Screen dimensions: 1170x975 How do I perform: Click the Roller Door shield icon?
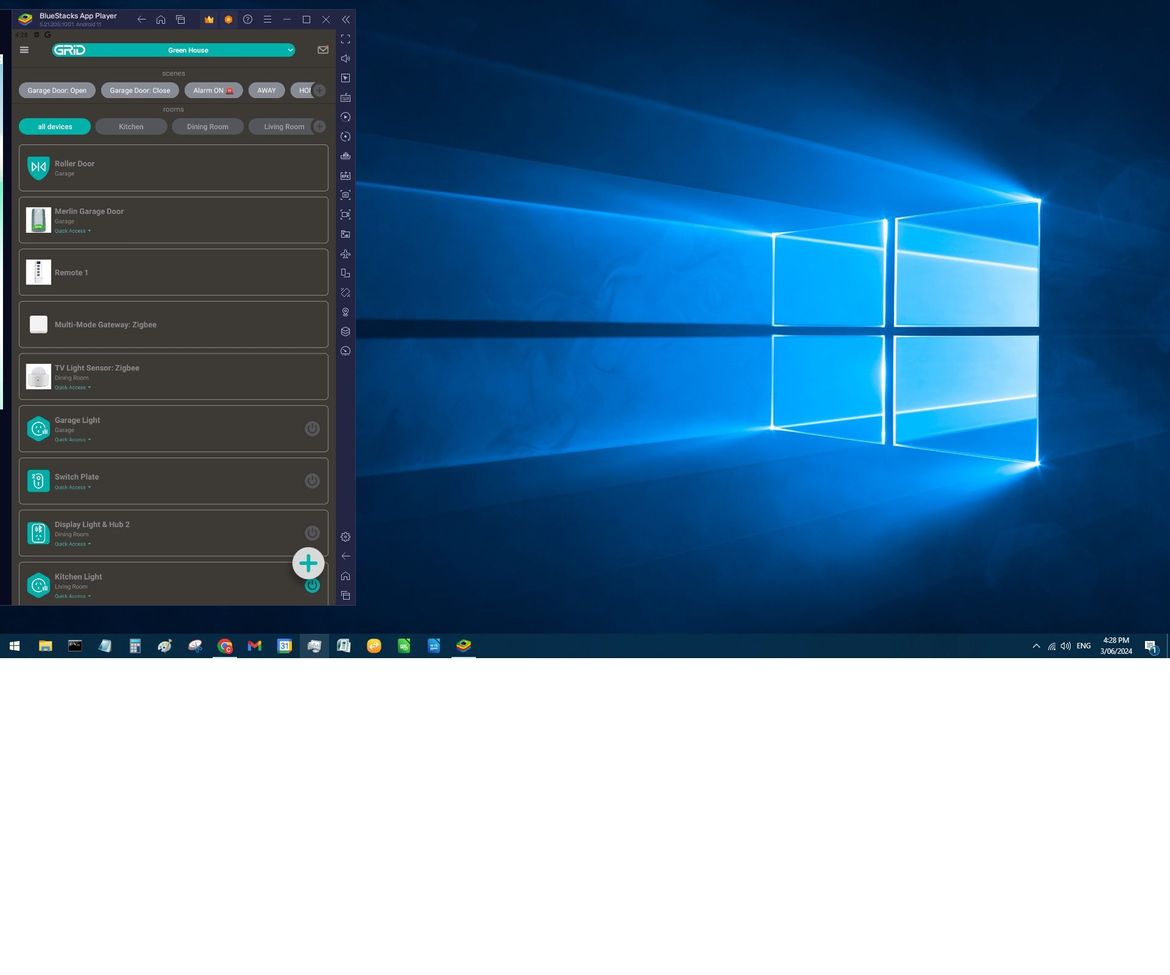(x=38, y=168)
